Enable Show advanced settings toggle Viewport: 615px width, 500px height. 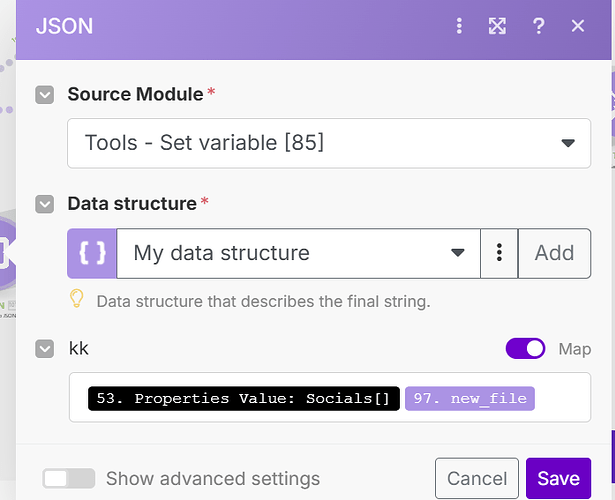click(x=69, y=478)
